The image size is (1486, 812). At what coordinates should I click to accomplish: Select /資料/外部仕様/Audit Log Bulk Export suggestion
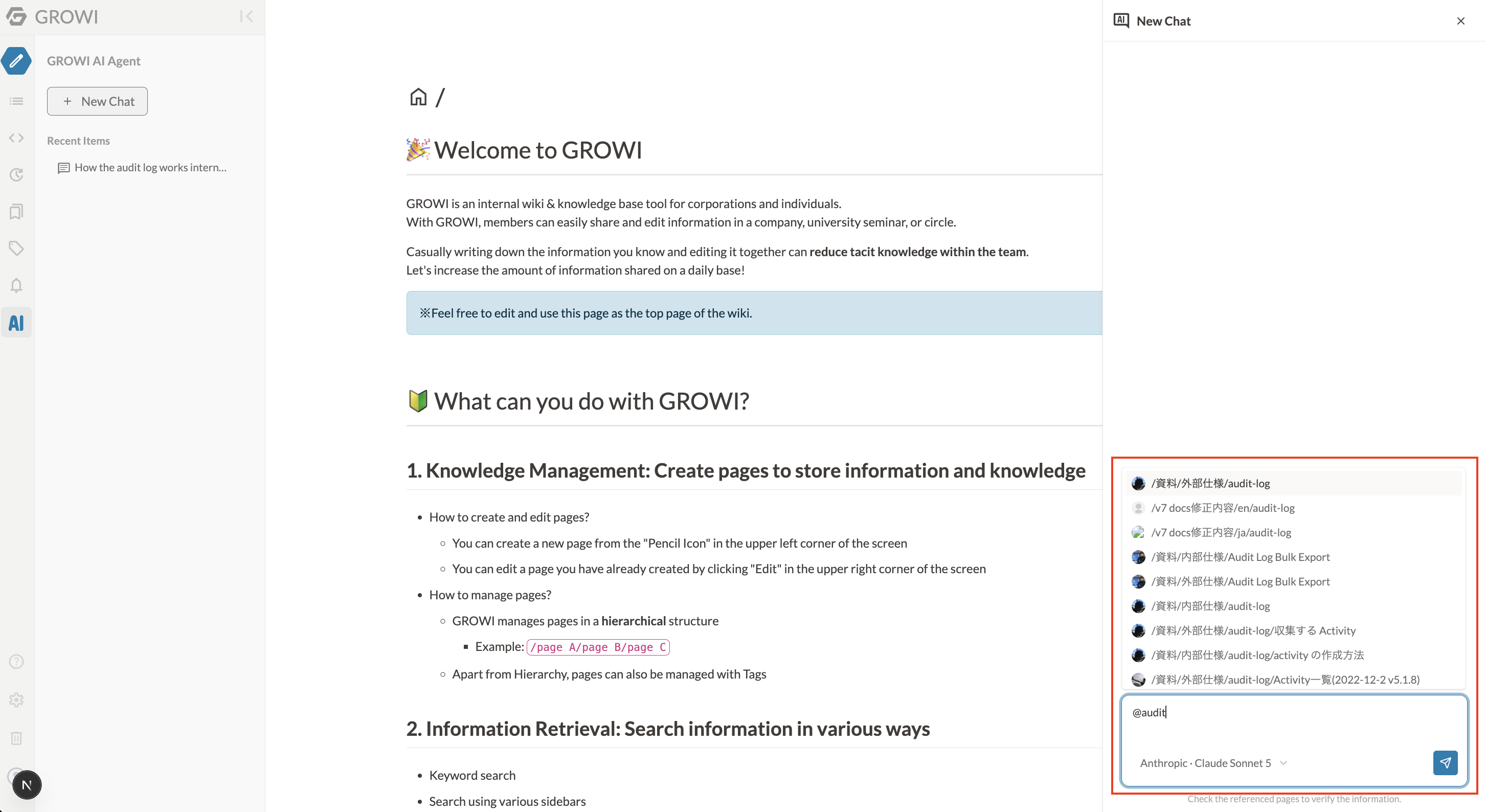1293,581
